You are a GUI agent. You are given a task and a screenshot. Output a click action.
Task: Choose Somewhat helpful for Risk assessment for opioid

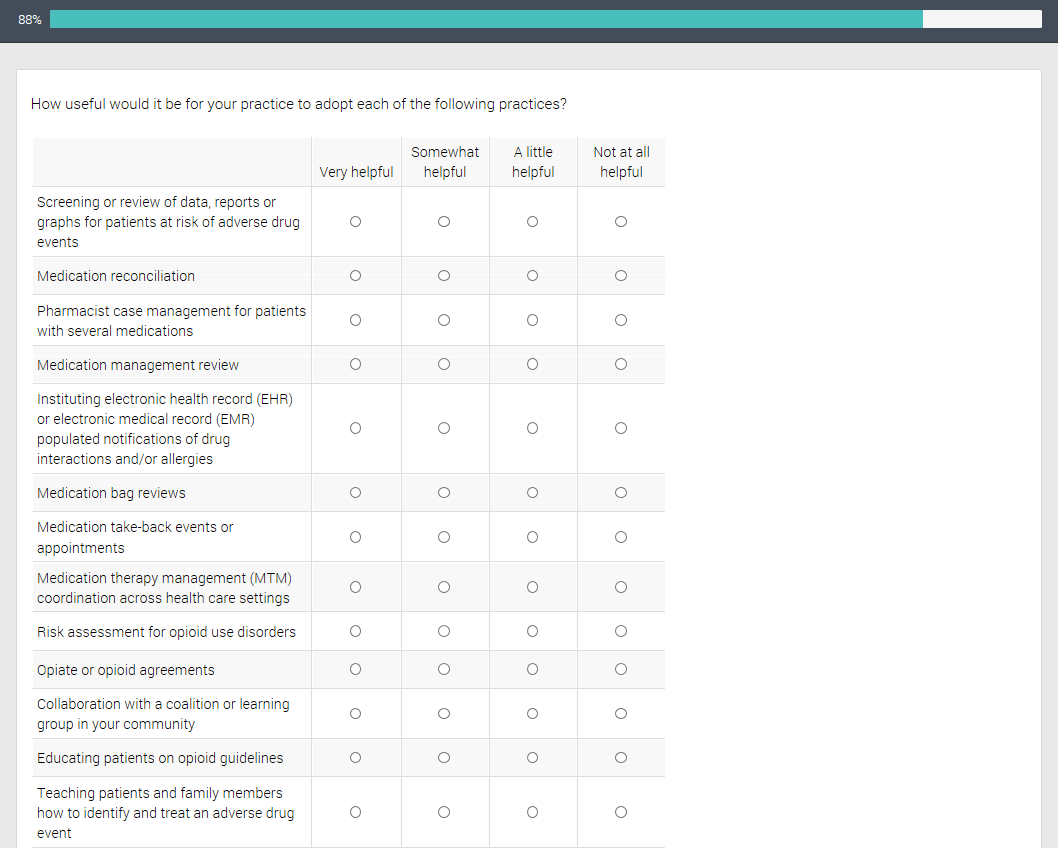(x=444, y=631)
